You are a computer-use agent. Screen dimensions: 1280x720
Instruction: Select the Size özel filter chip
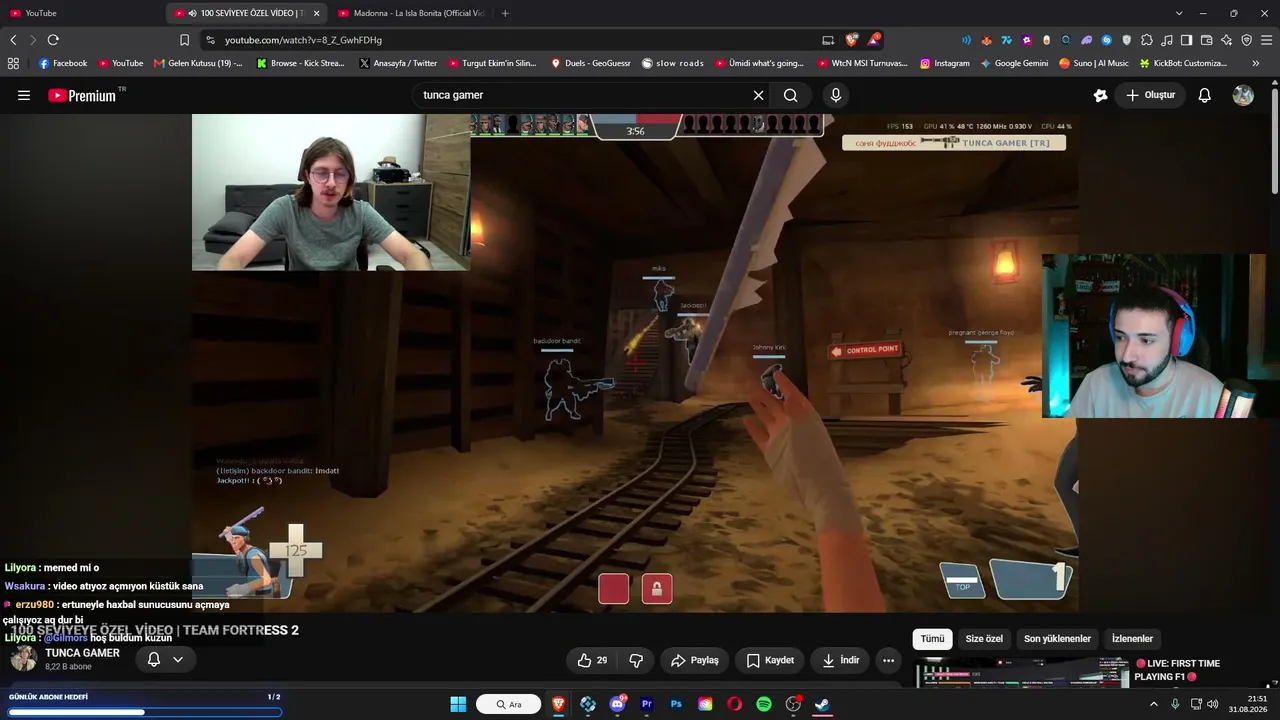tap(984, 639)
